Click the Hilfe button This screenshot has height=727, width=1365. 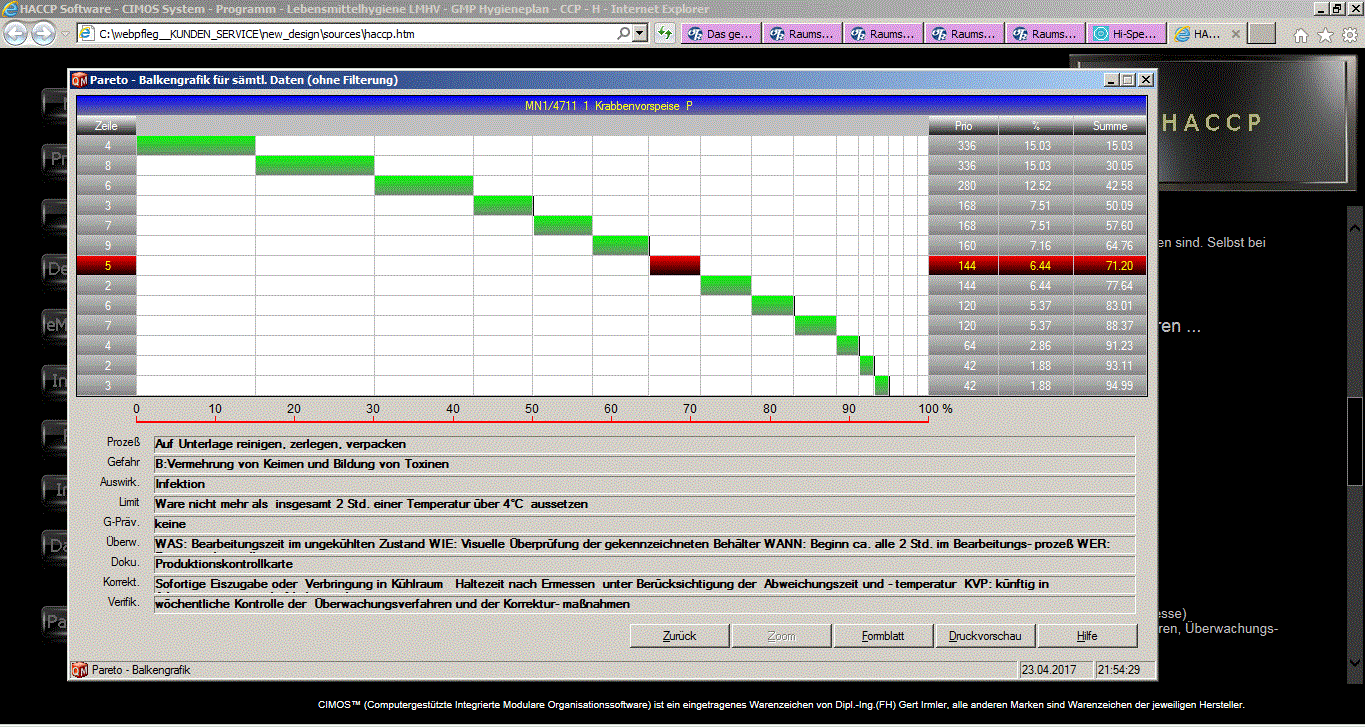pos(1087,636)
